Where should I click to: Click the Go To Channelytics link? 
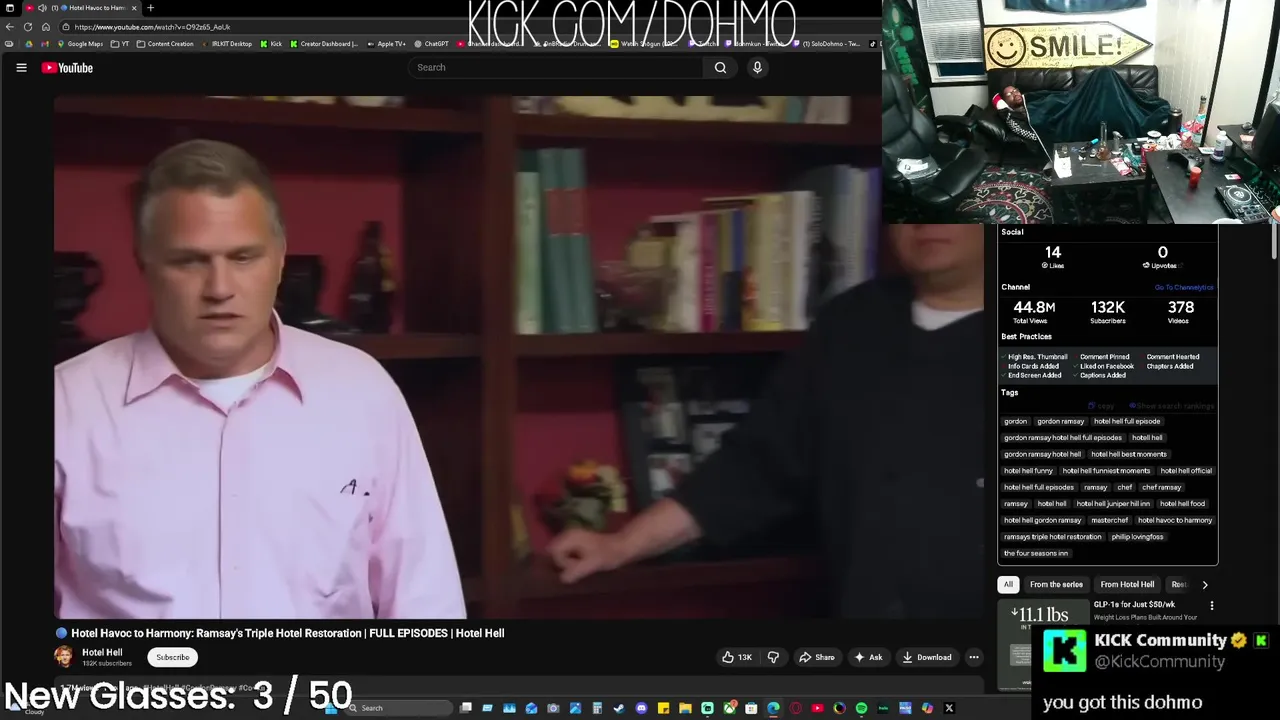(1184, 287)
